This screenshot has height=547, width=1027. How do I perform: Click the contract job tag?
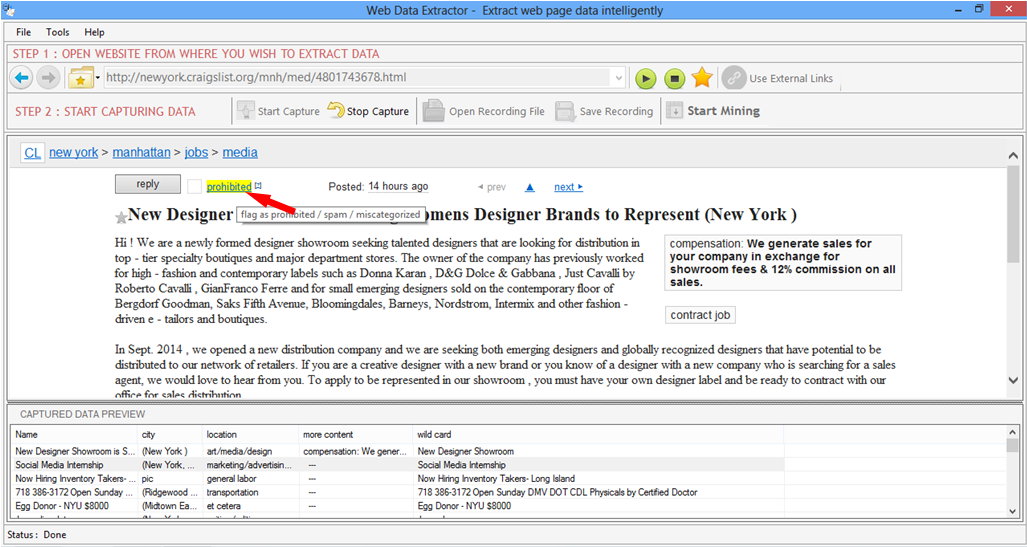coord(700,315)
